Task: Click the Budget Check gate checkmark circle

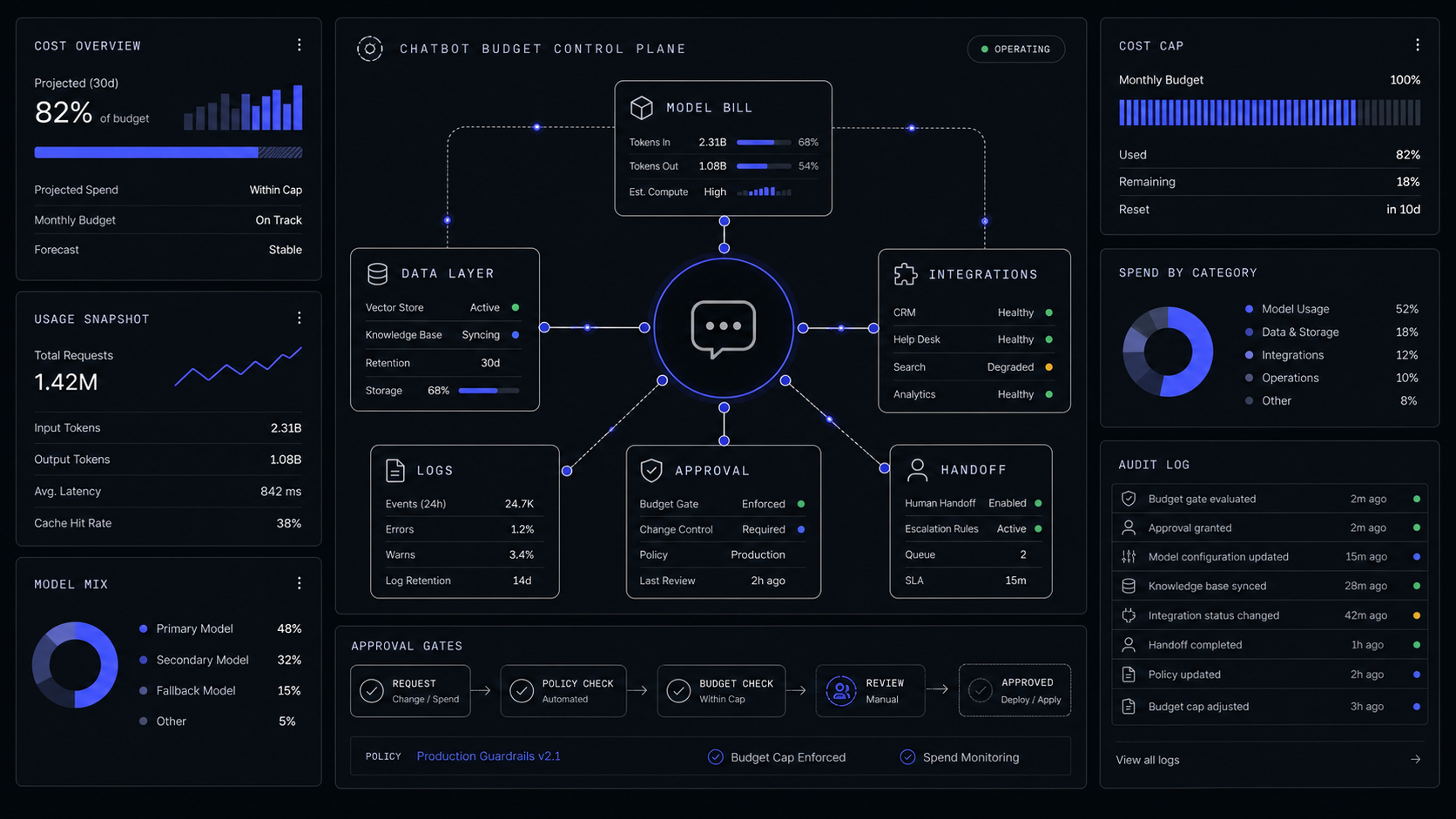Action: coord(678,691)
